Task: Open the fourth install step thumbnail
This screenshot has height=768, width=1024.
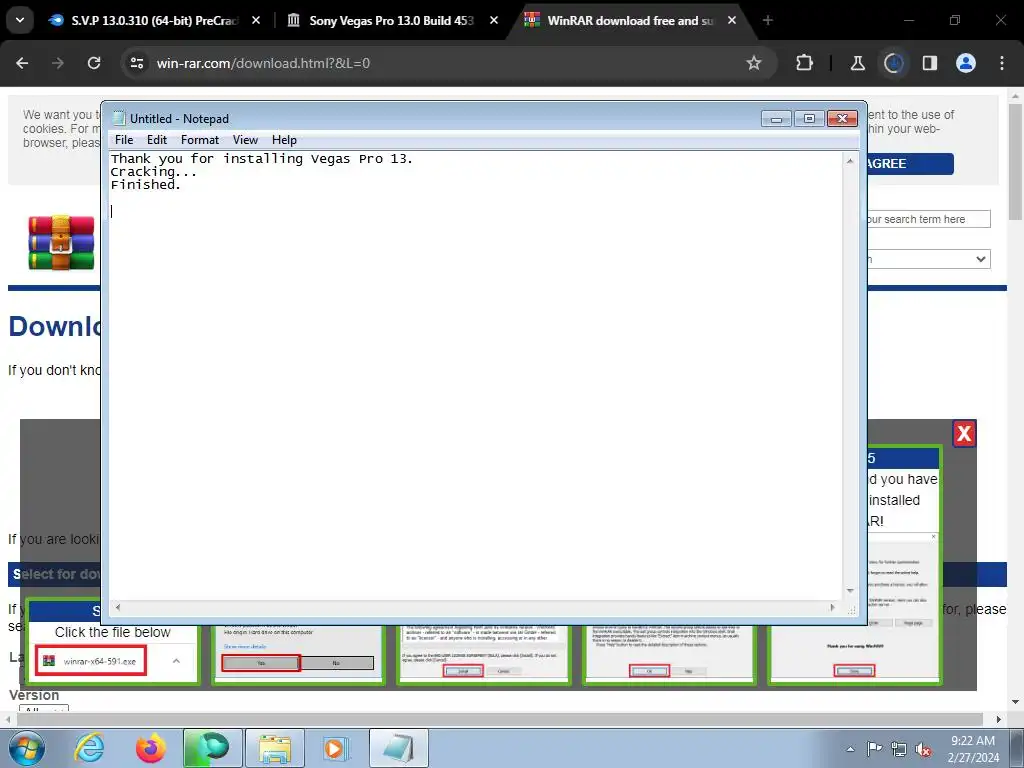Action: (669, 654)
